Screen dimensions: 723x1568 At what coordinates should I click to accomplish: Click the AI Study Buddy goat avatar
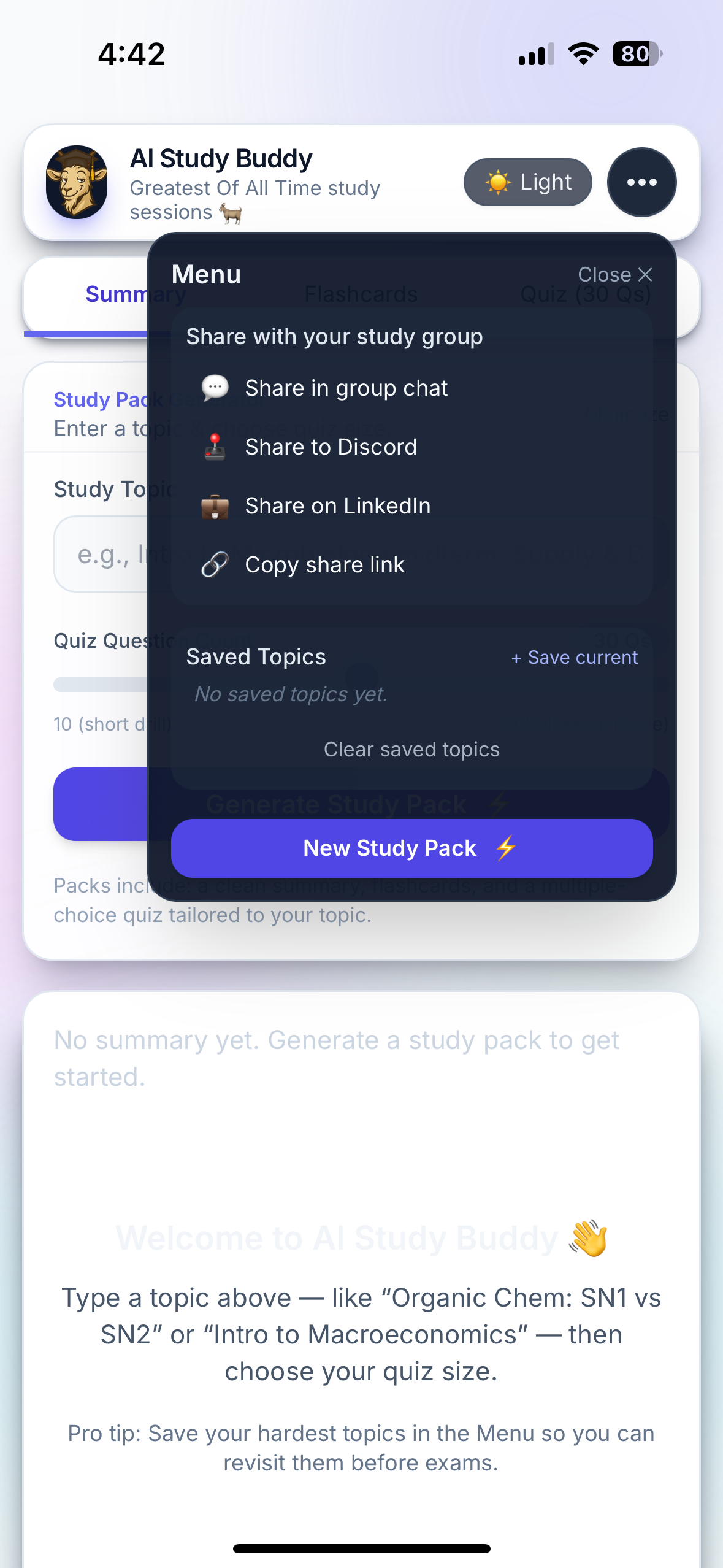coord(77,182)
